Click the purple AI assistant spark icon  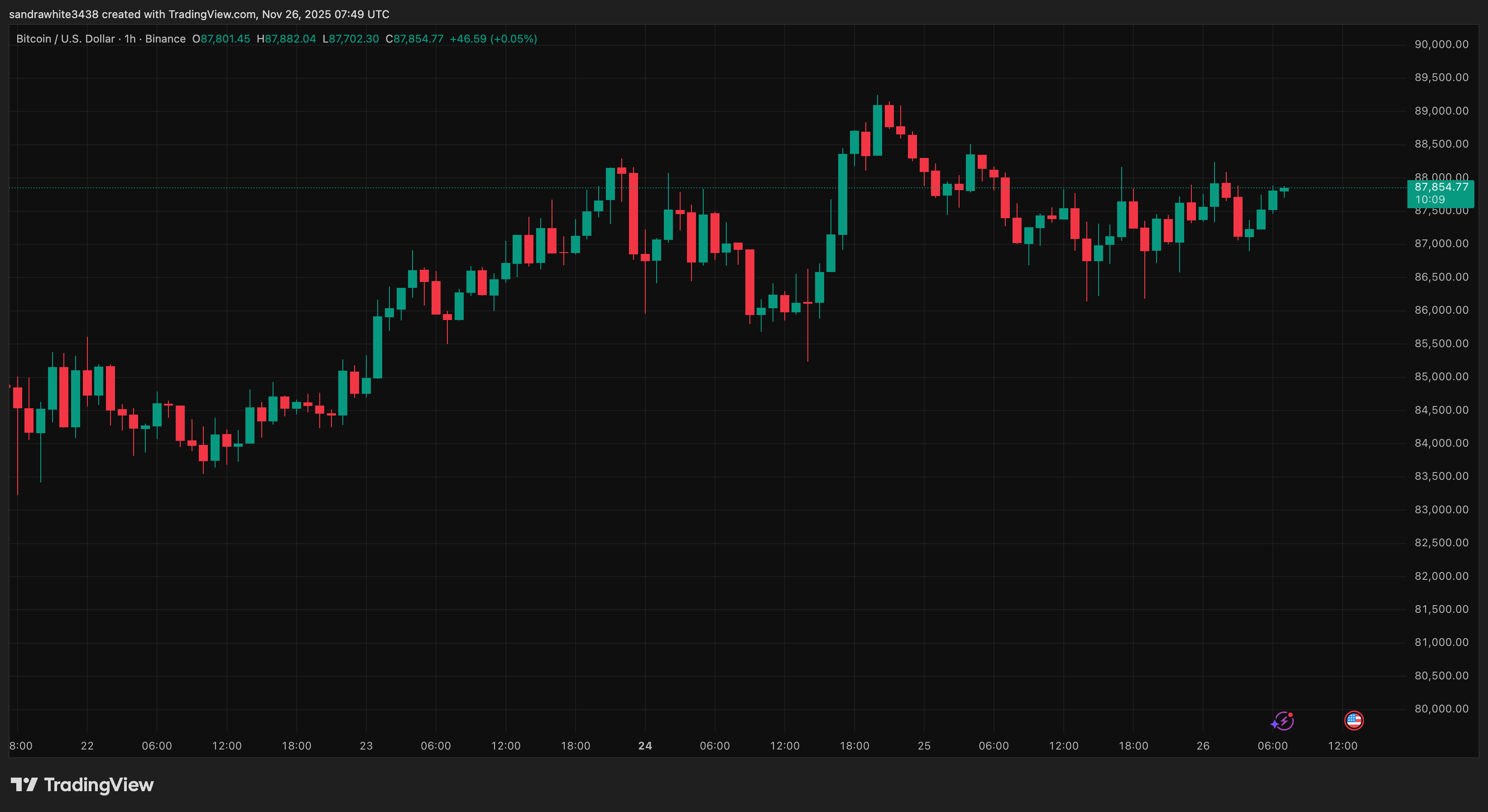click(1283, 721)
